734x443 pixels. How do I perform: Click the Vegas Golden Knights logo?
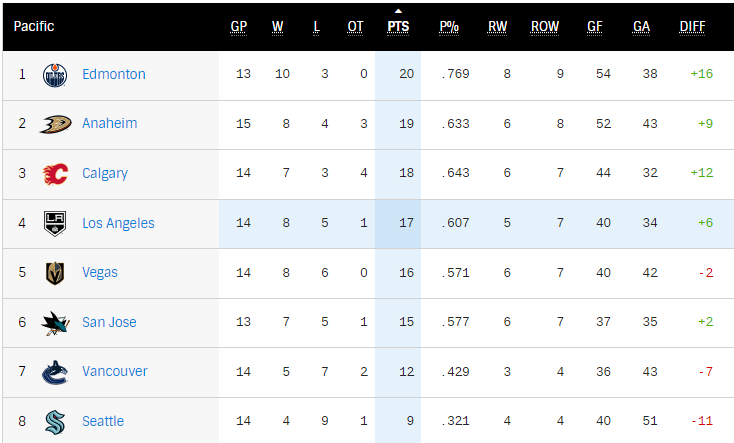55,273
